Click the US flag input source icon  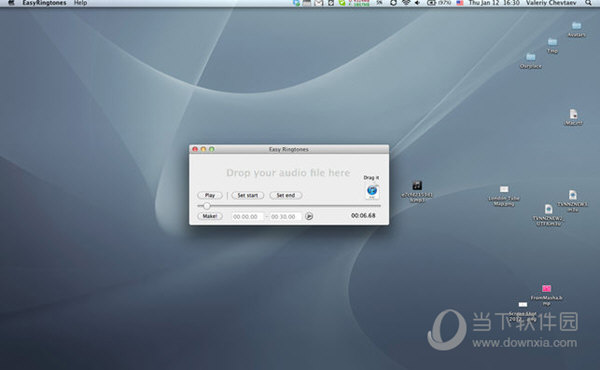460,3
